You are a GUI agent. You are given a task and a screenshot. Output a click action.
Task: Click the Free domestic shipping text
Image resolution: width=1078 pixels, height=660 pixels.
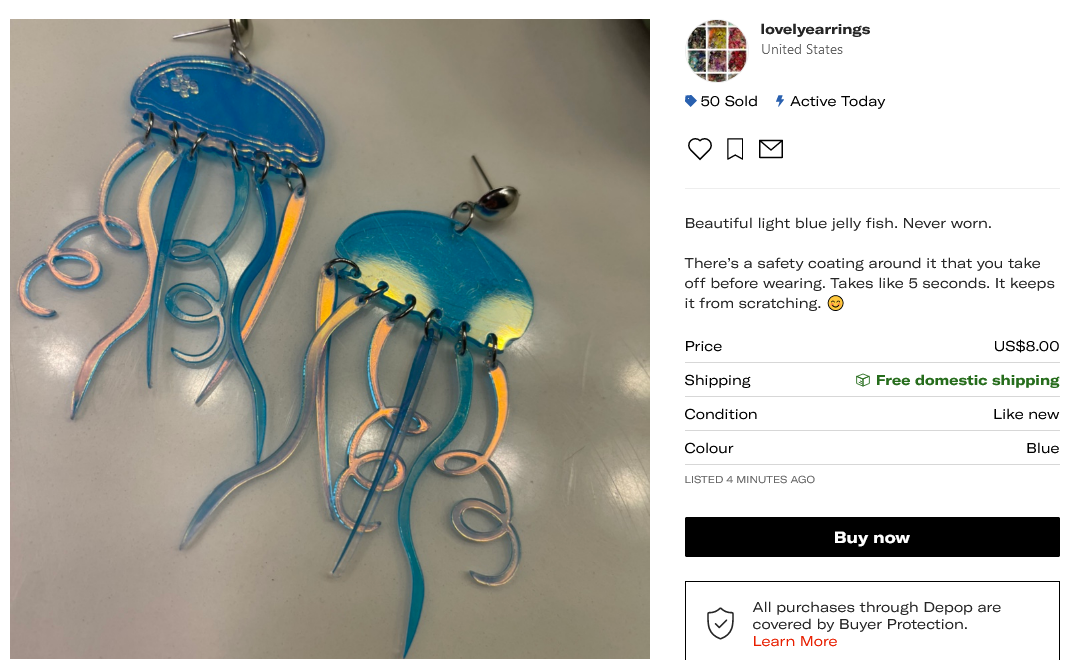[x=967, y=380]
